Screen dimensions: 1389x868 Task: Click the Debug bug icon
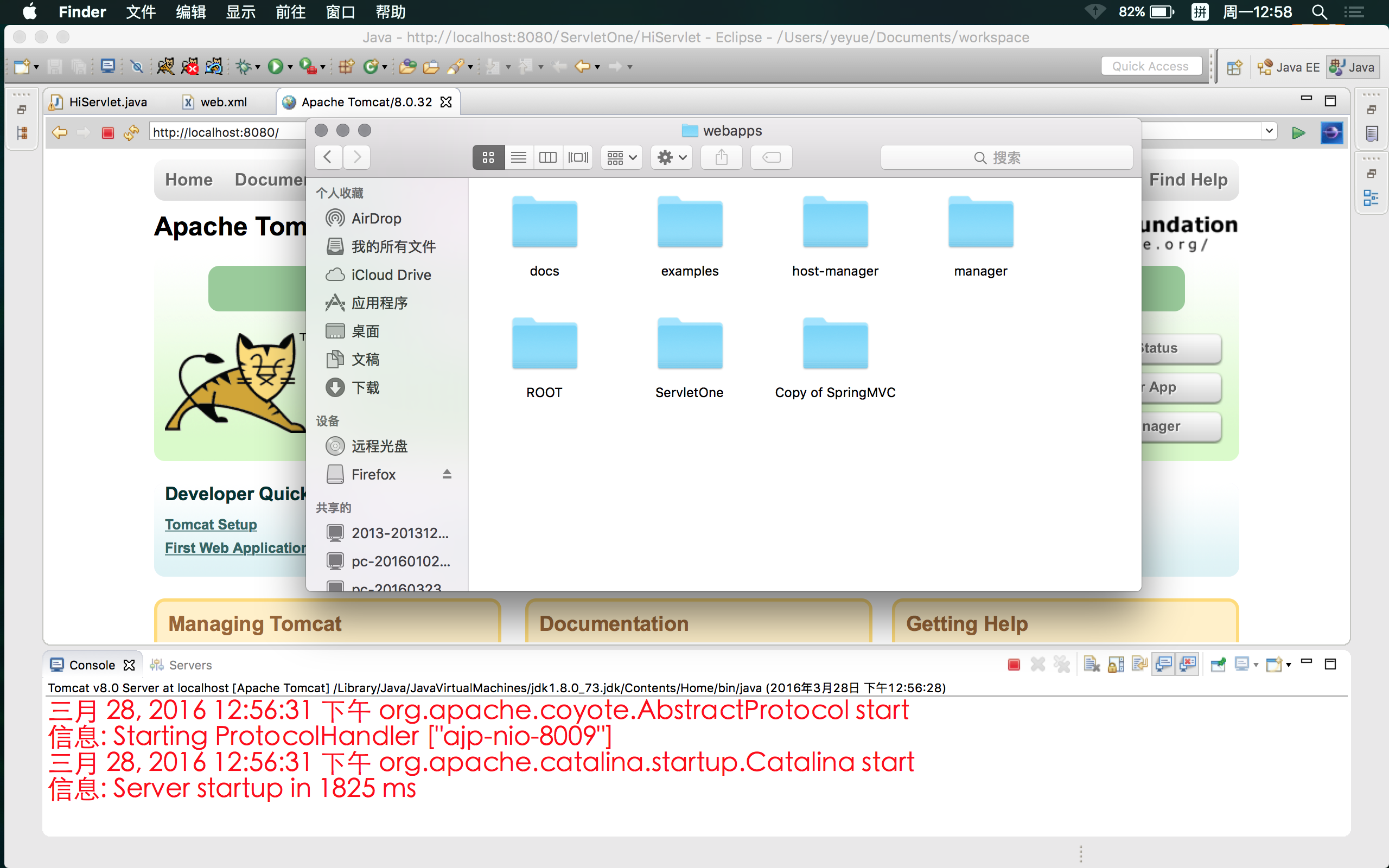[x=244, y=67]
